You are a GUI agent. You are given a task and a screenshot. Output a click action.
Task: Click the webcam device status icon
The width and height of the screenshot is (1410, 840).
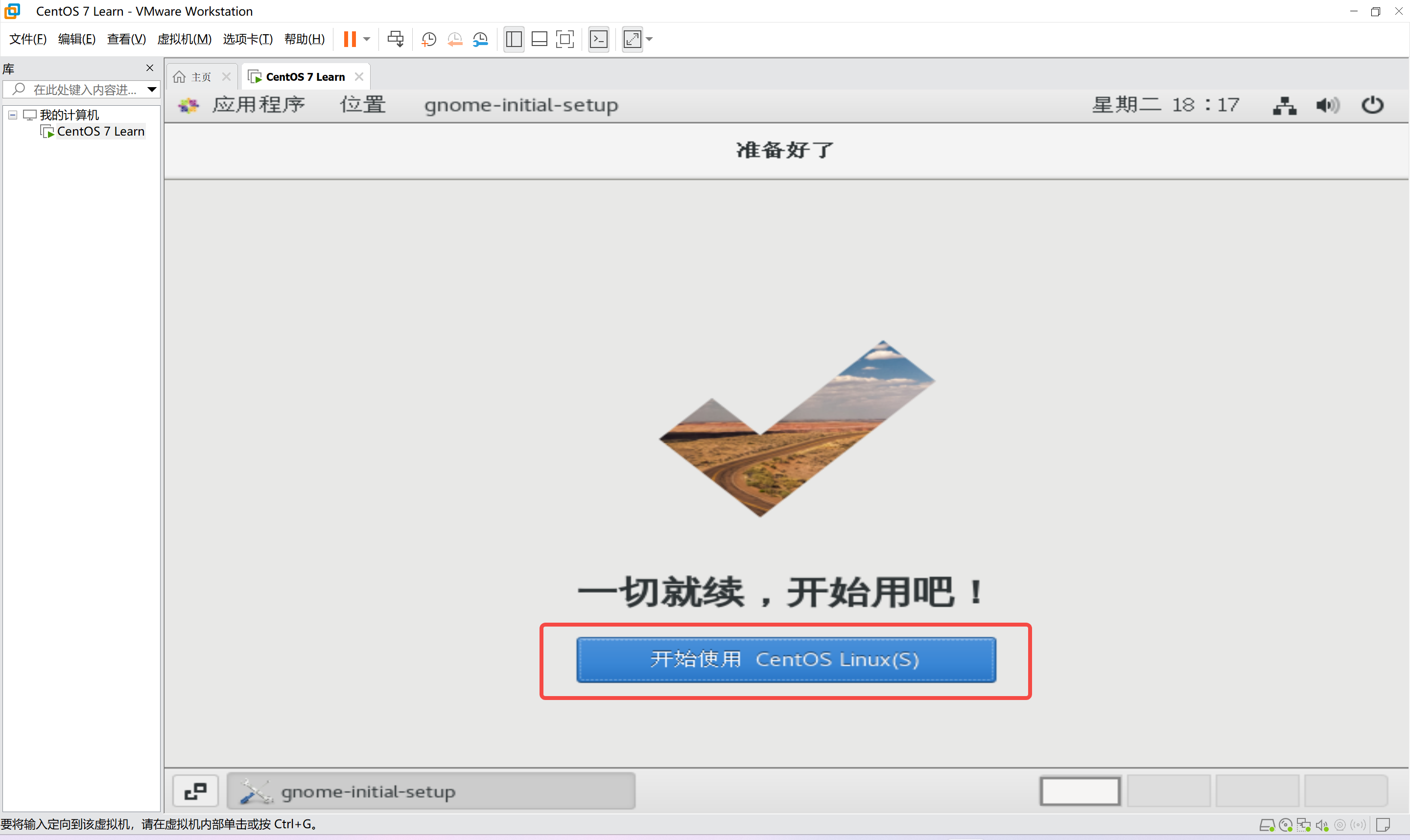pos(1340,825)
